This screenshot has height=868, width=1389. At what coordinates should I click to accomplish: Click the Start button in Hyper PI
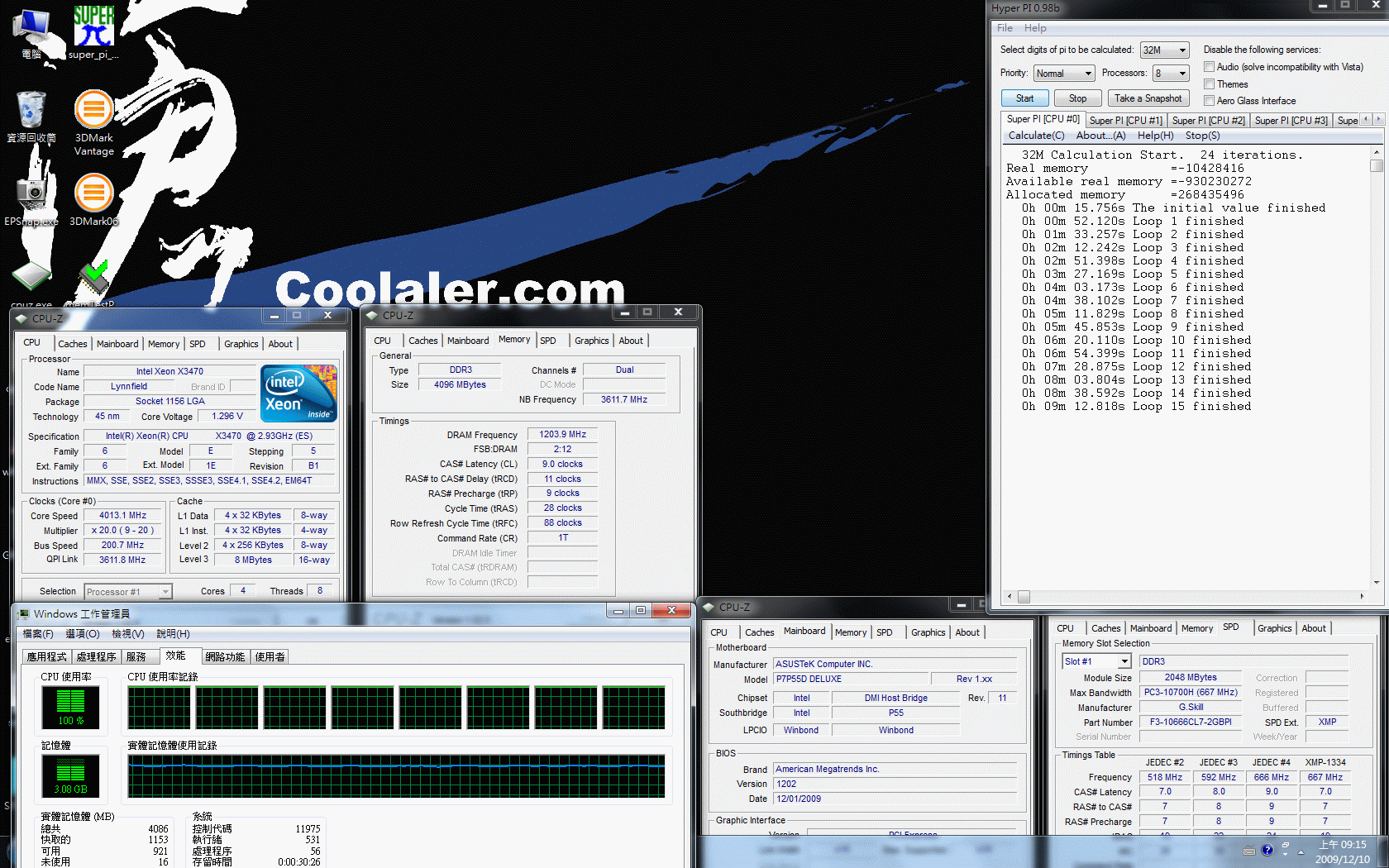pos(1025,98)
